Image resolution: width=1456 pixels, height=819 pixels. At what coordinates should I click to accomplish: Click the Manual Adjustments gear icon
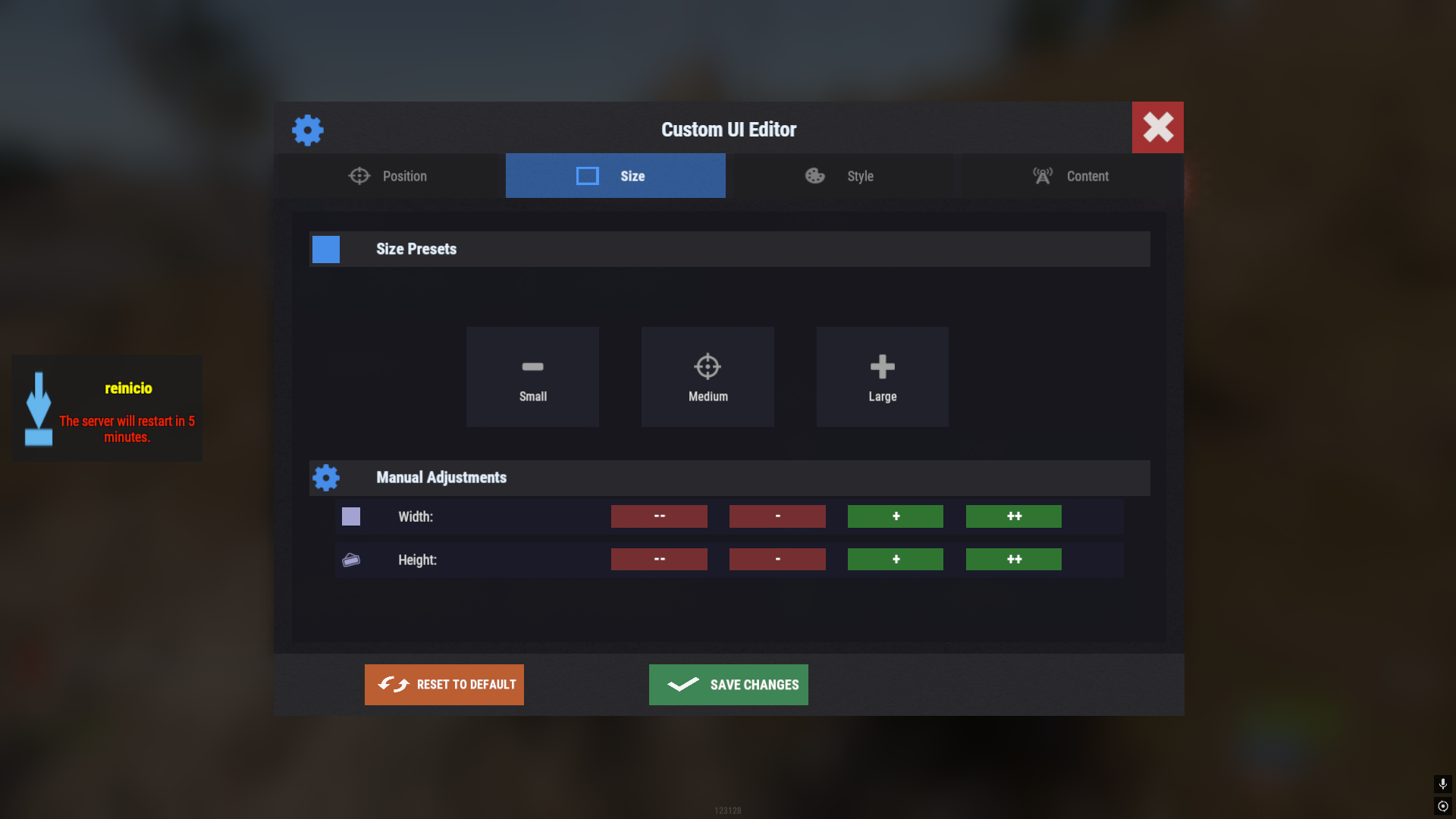pos(326,478)
